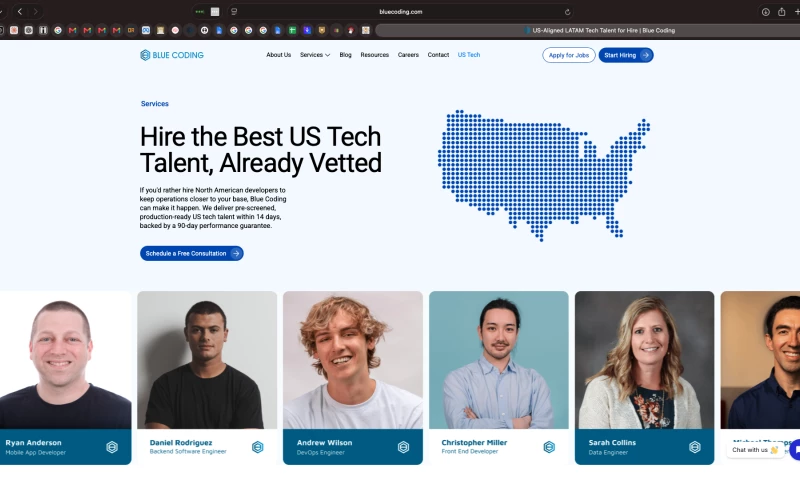Screen dimensions: 800x480
Task: Open the Contact page
Action: 438,55
